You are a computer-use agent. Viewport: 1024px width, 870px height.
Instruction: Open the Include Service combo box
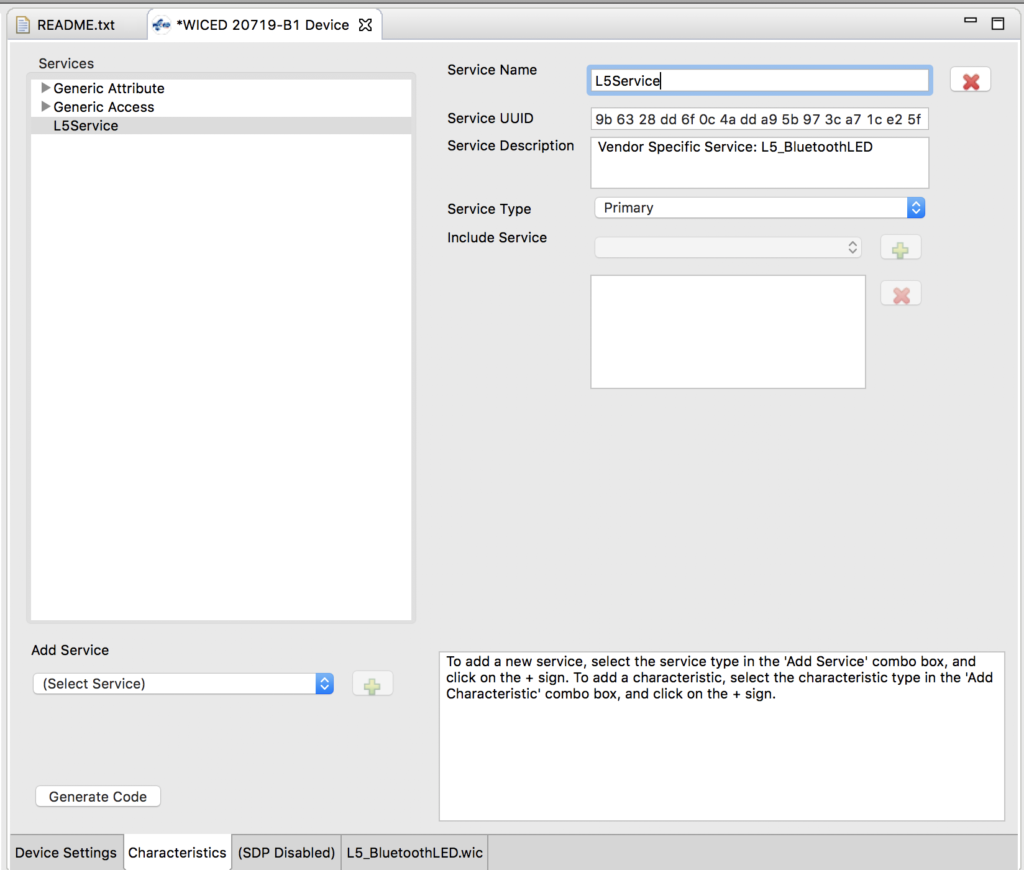click(728, 248)
